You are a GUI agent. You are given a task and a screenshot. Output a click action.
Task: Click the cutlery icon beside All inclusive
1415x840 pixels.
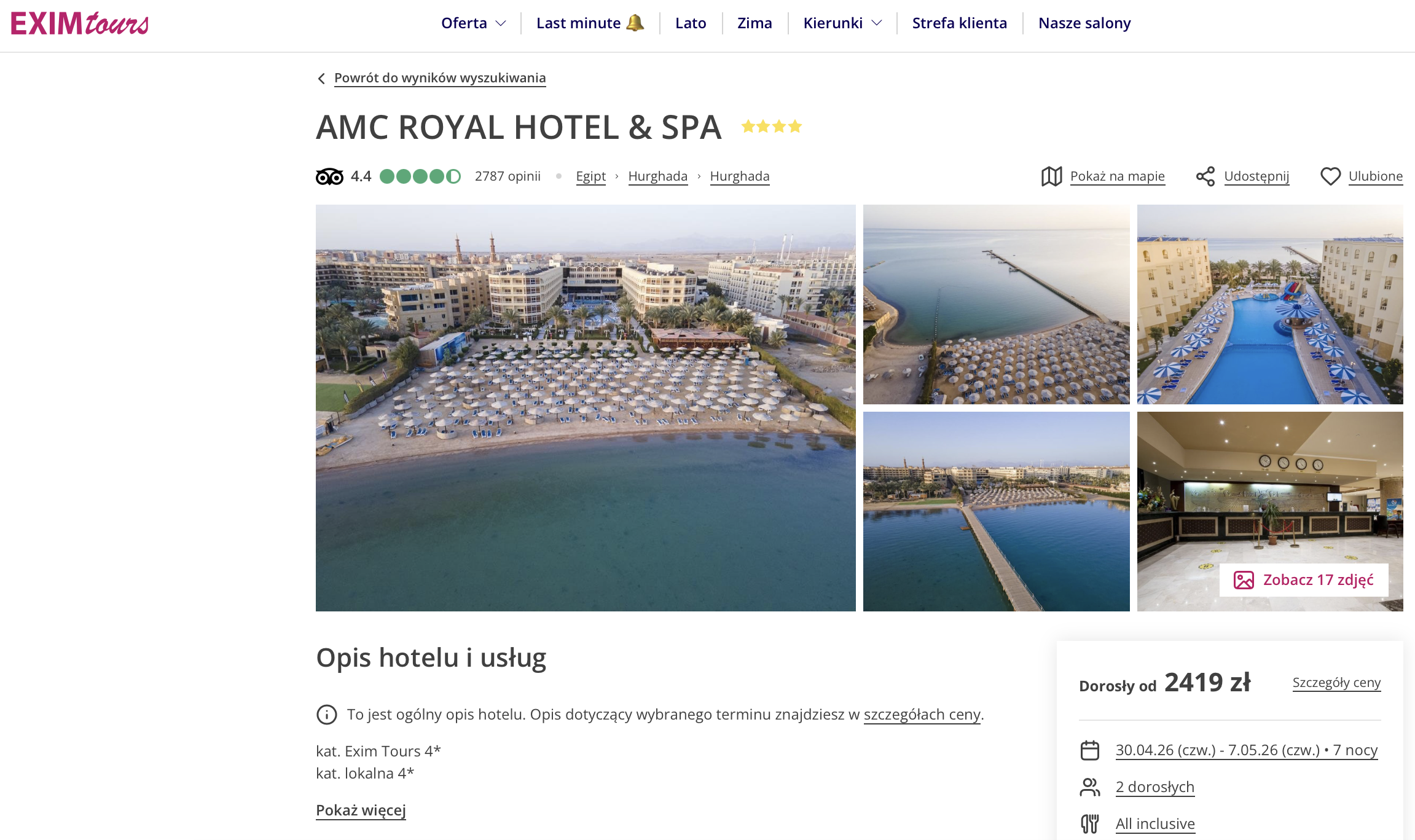[x=1089, y=823]
